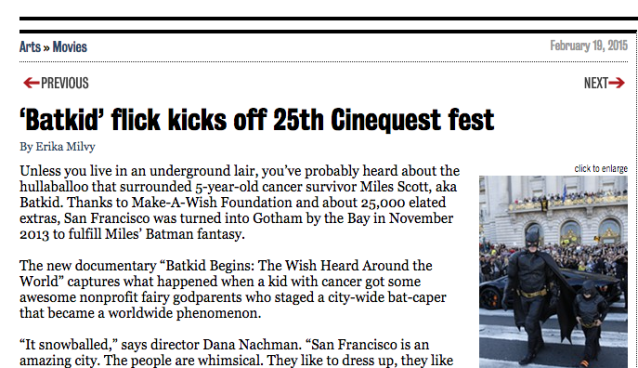Enlarge the Batkid photo thumbnail

tap(553, 272)
